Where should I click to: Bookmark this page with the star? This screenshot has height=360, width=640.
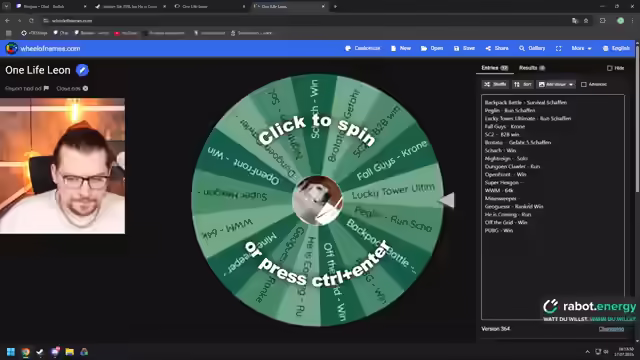coord(586,20)
